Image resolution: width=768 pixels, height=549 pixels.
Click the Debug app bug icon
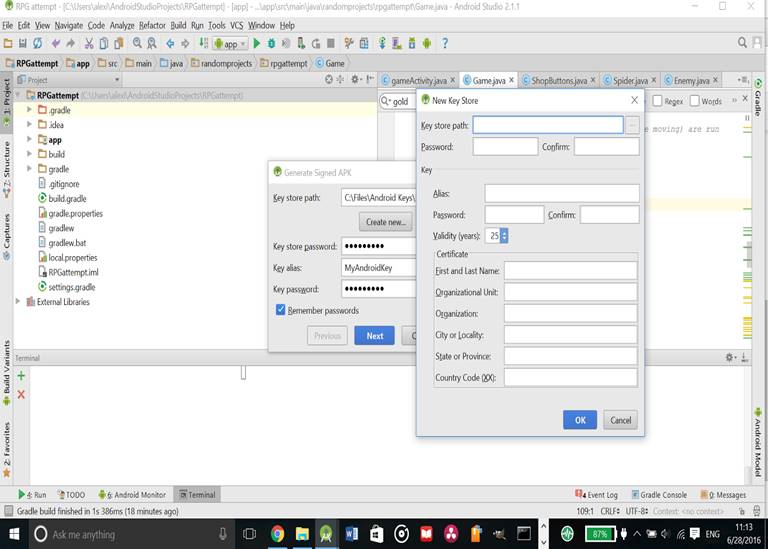pos(271,44)
